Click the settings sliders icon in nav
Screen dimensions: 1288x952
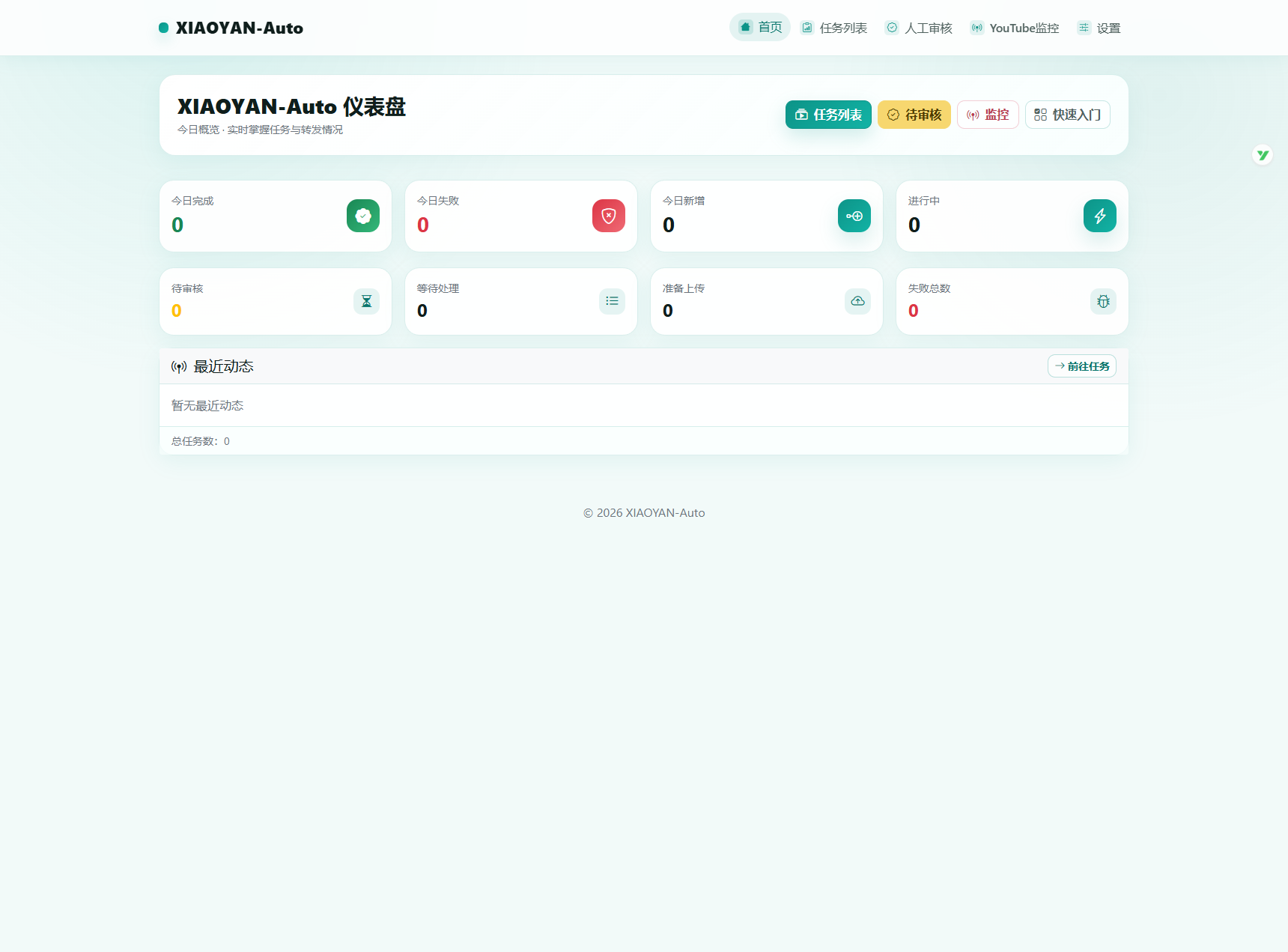pyautogui.click(x=1084, y=28)
